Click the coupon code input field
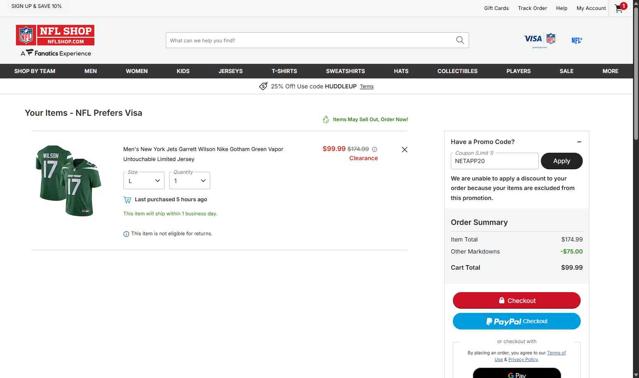Screen dimensions: 639x378 click(x=494, y=161)
